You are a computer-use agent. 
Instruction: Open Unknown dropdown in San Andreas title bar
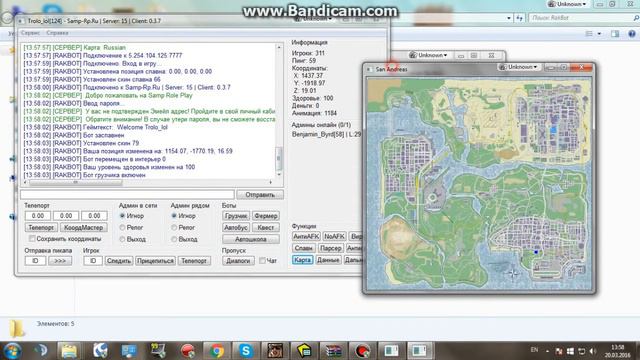[519, 67]
